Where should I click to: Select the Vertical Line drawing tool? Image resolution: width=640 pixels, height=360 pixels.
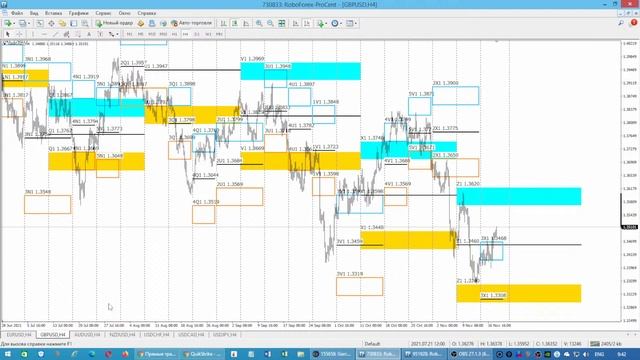point(33,34)
